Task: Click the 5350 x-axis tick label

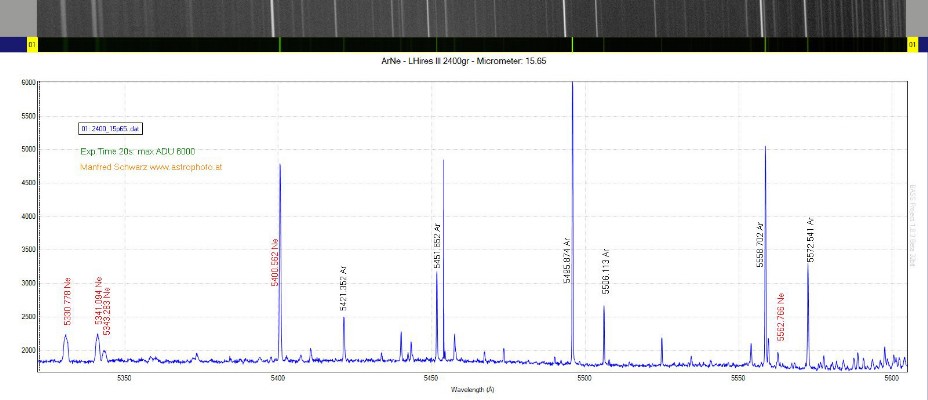Action: 124,377
